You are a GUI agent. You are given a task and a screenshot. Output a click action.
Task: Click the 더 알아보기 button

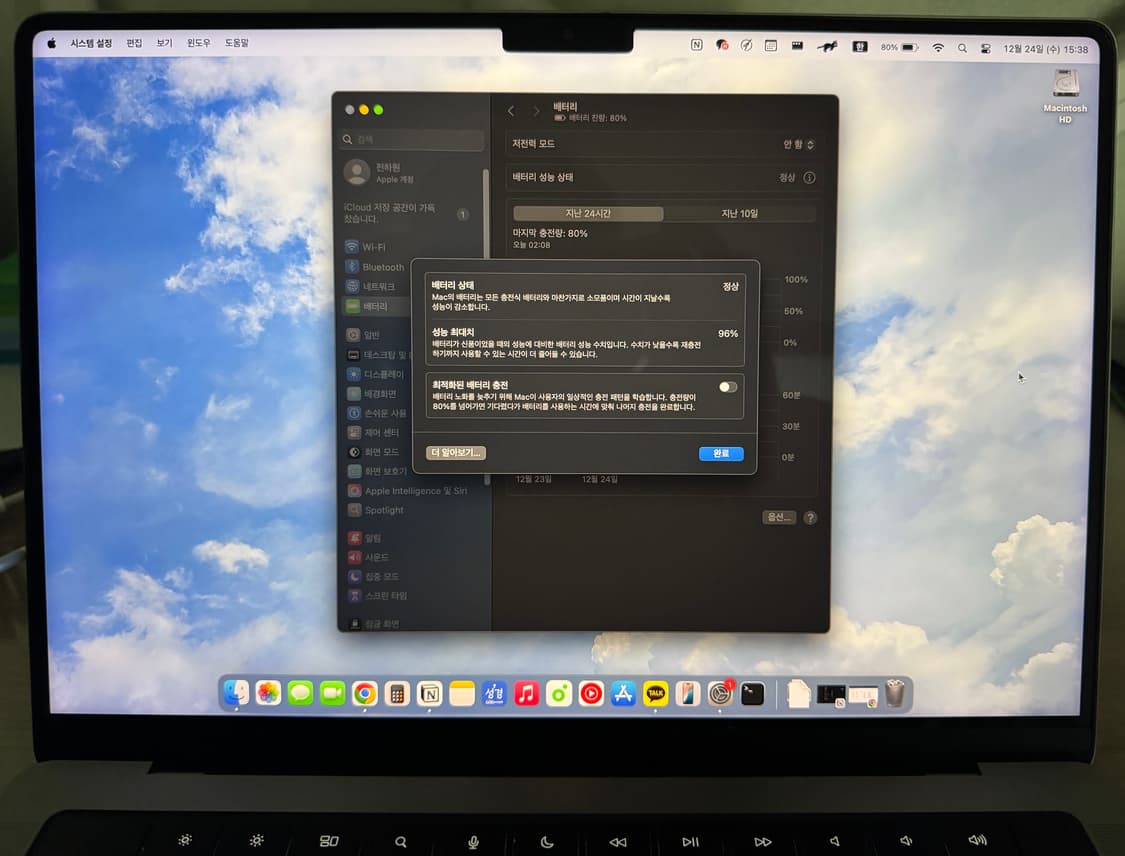click(456, 452)
